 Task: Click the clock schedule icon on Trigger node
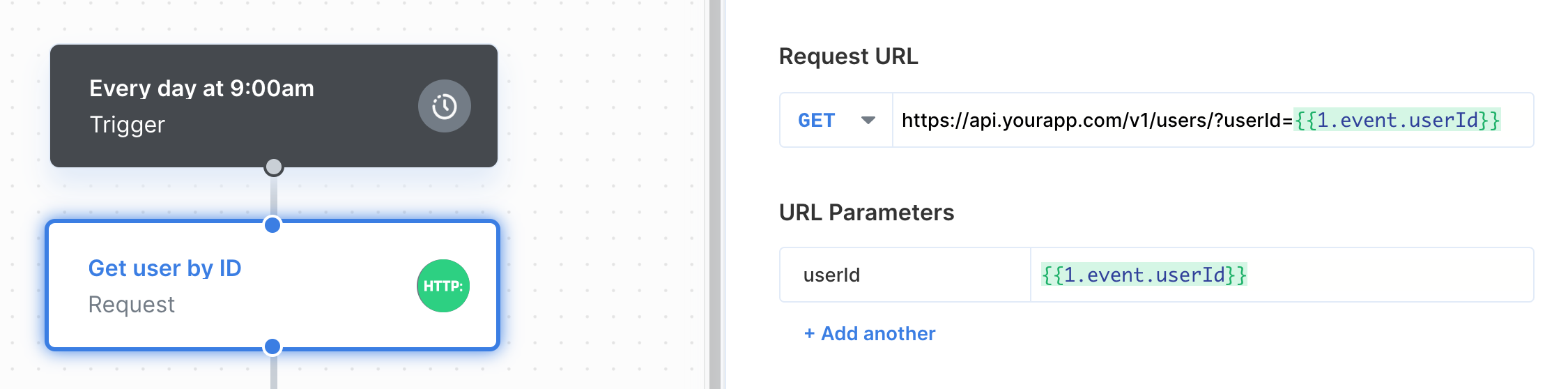[444, 106]
